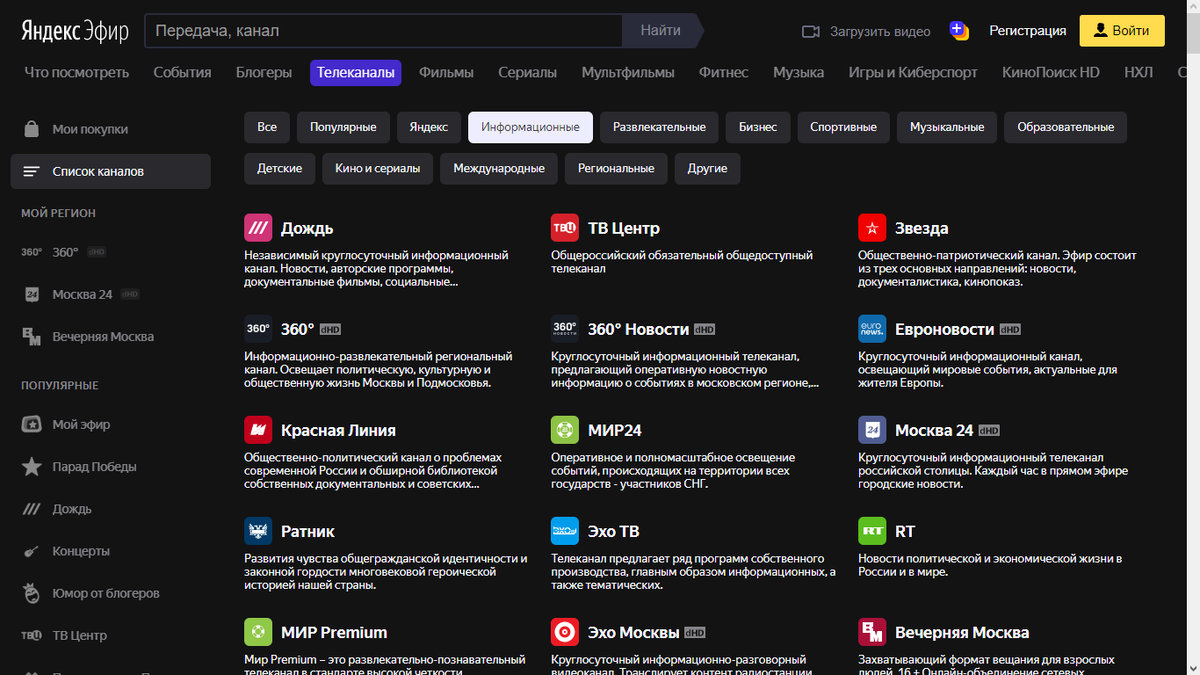The image size is (1200, 675).
Task: Focus the Передача, канал search field
Action: point(384,31)
